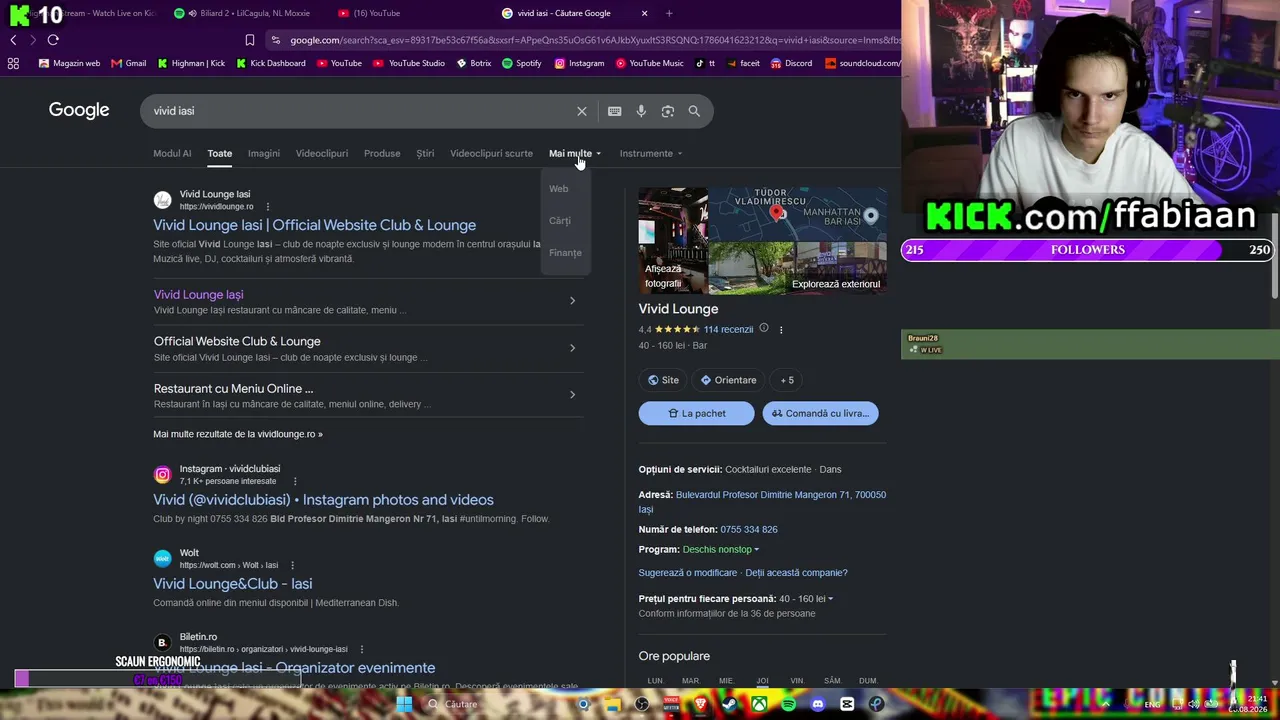Viewport: 1280px width, 720px height.
Task: Expand the Official Website Club & Lounge chevron
Action: (x=572, y=348)
